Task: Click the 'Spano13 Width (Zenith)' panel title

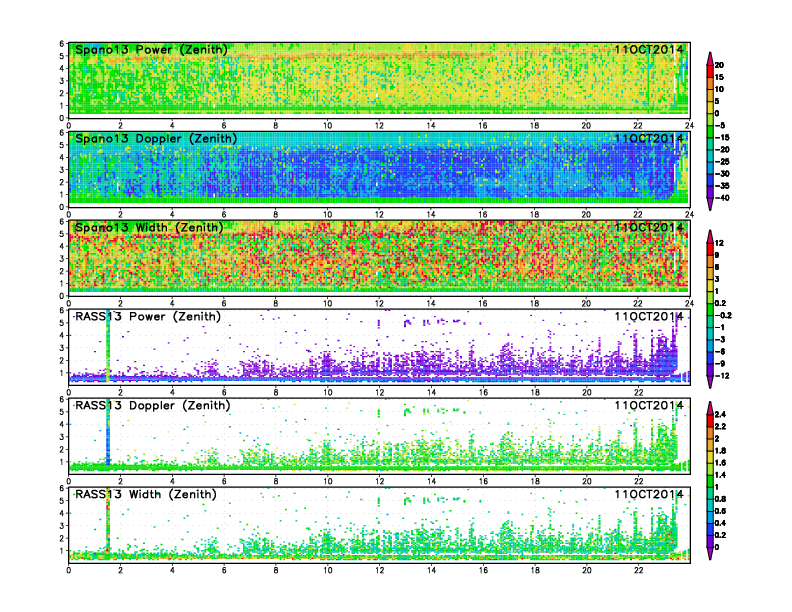Action: [149, 227]
